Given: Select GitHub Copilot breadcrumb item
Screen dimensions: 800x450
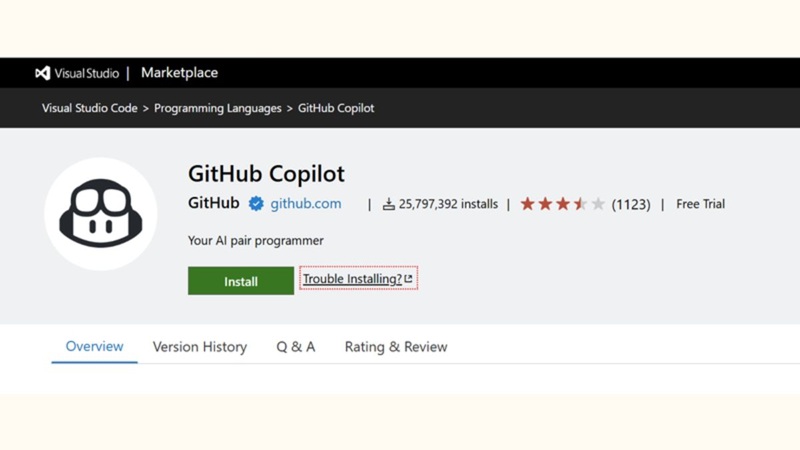Looking at the screenshot, I should tap(336, 108).
